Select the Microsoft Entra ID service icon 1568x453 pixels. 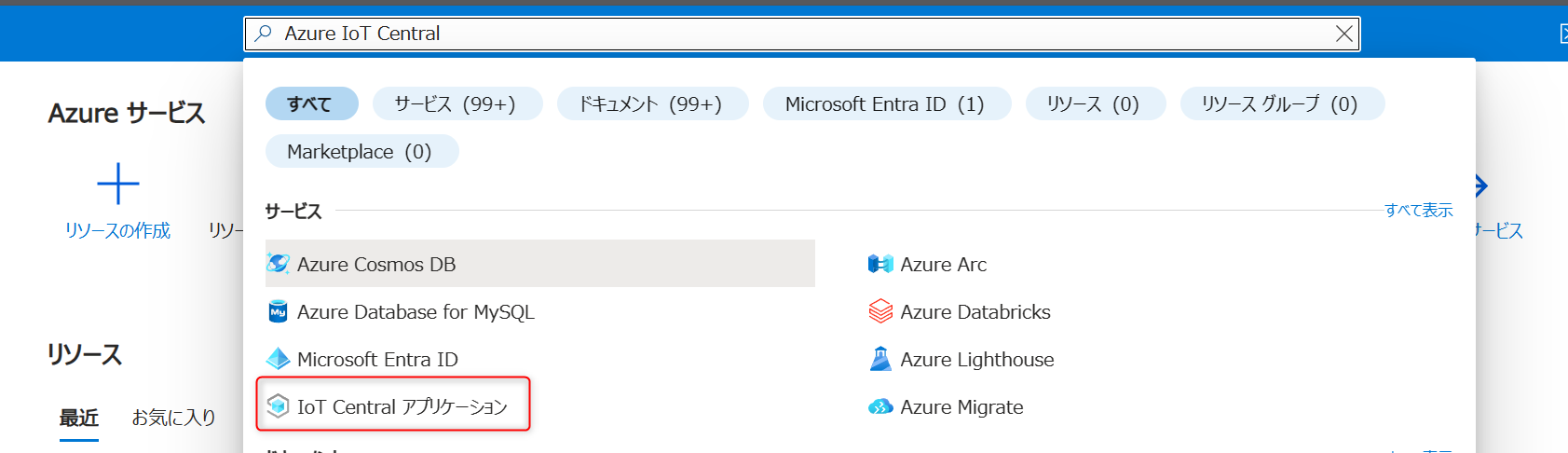[278, 359]
